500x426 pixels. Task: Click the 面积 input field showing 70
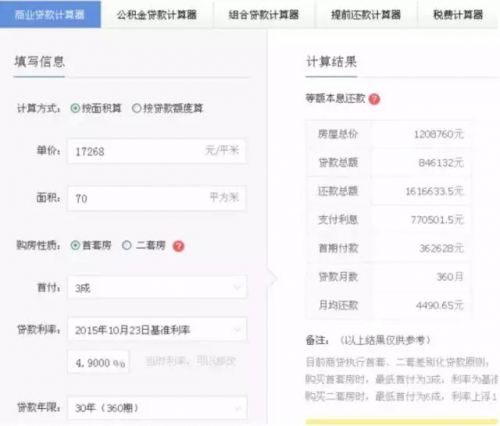pos(157,198)
